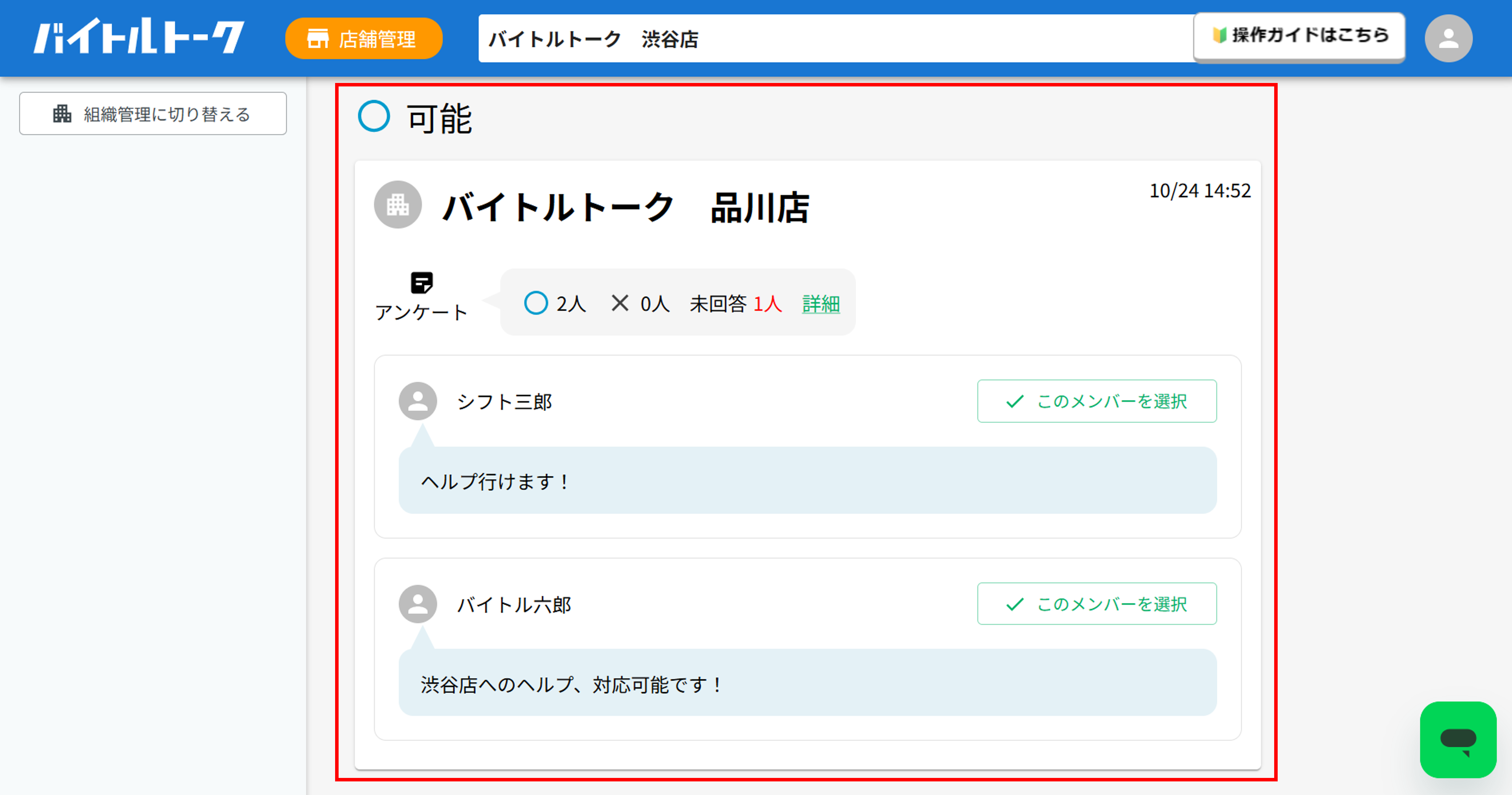This screenshot has height=795, width=1512.
Task: Select member シフト三郎 with このメンバーを選択
Action: coord(1096,401)
